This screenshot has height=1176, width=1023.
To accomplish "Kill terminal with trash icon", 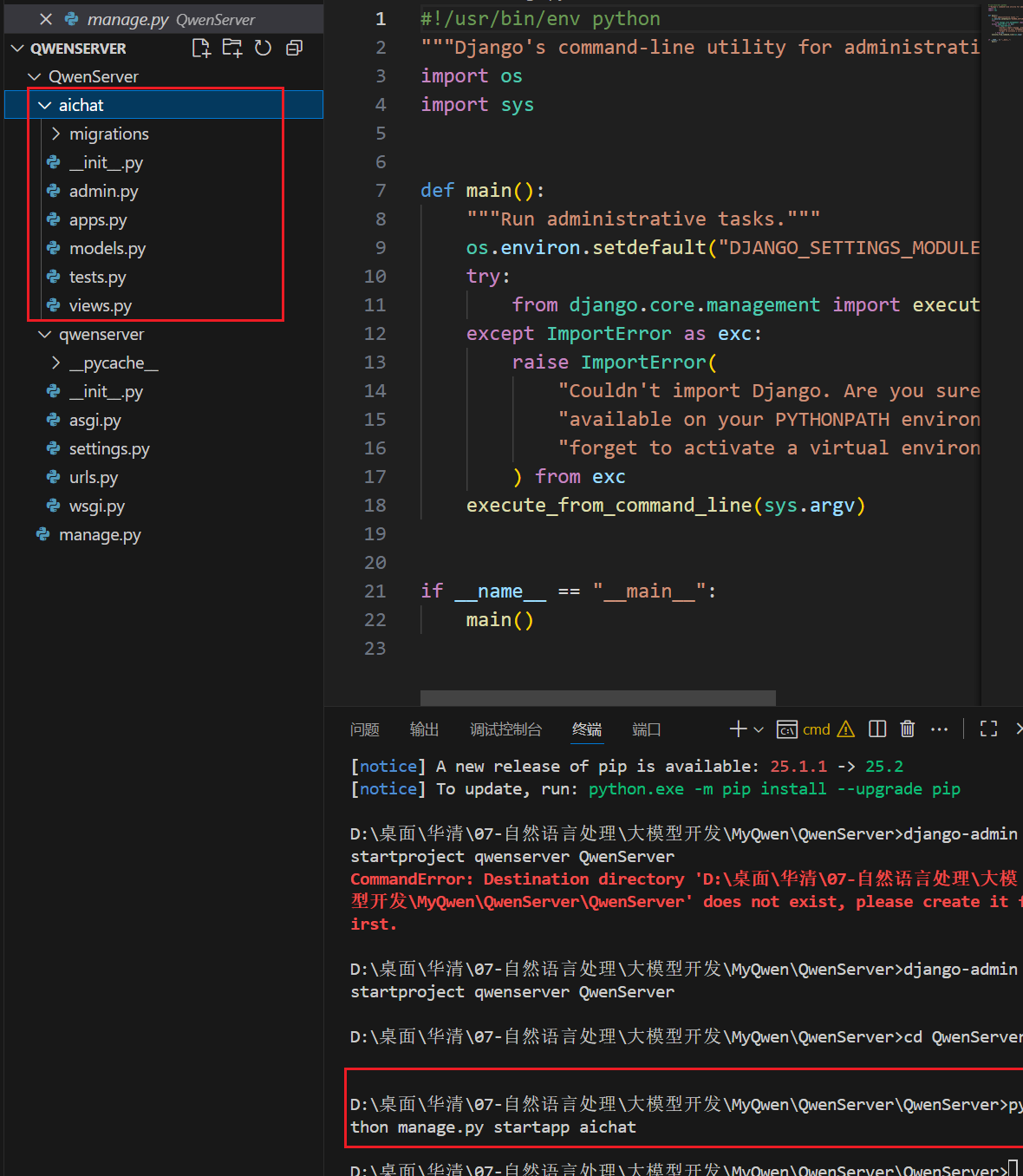I will pos(908,729).
